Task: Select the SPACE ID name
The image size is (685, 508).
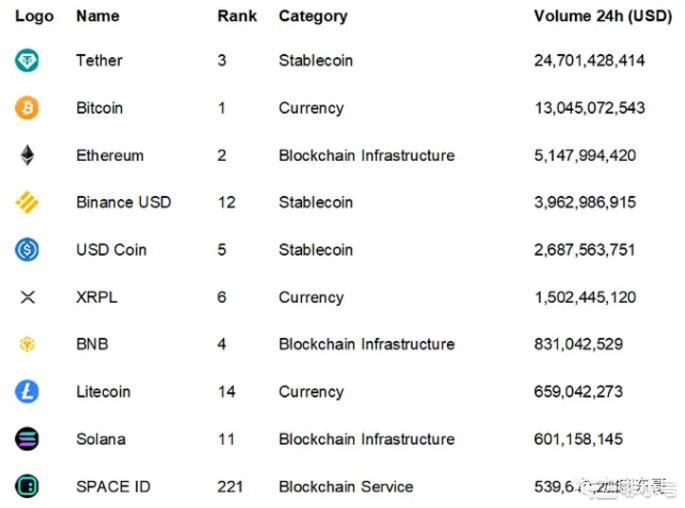Action: click(113, 487)
